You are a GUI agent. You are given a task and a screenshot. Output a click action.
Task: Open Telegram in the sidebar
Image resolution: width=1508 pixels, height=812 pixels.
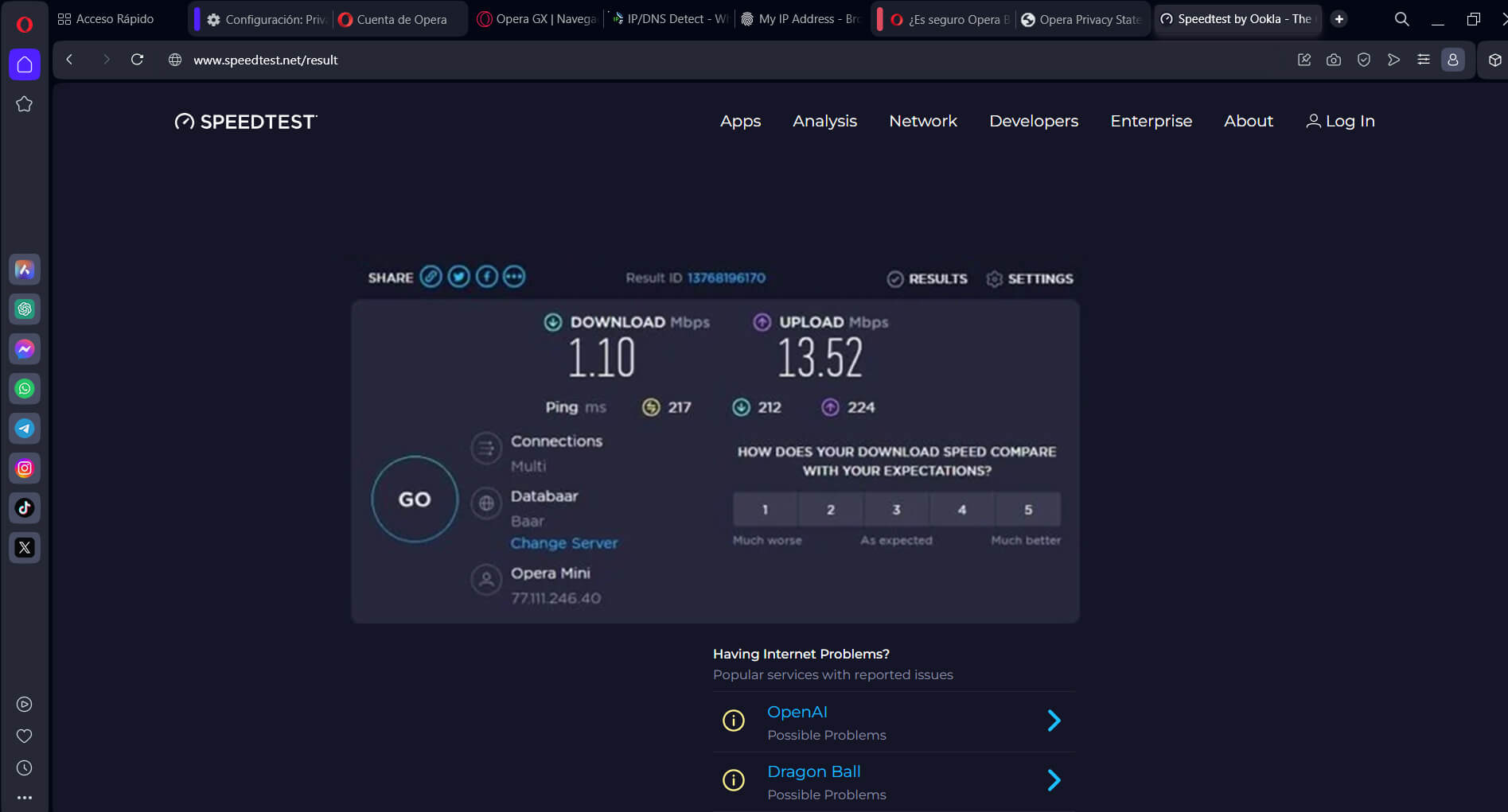point(25,429)
